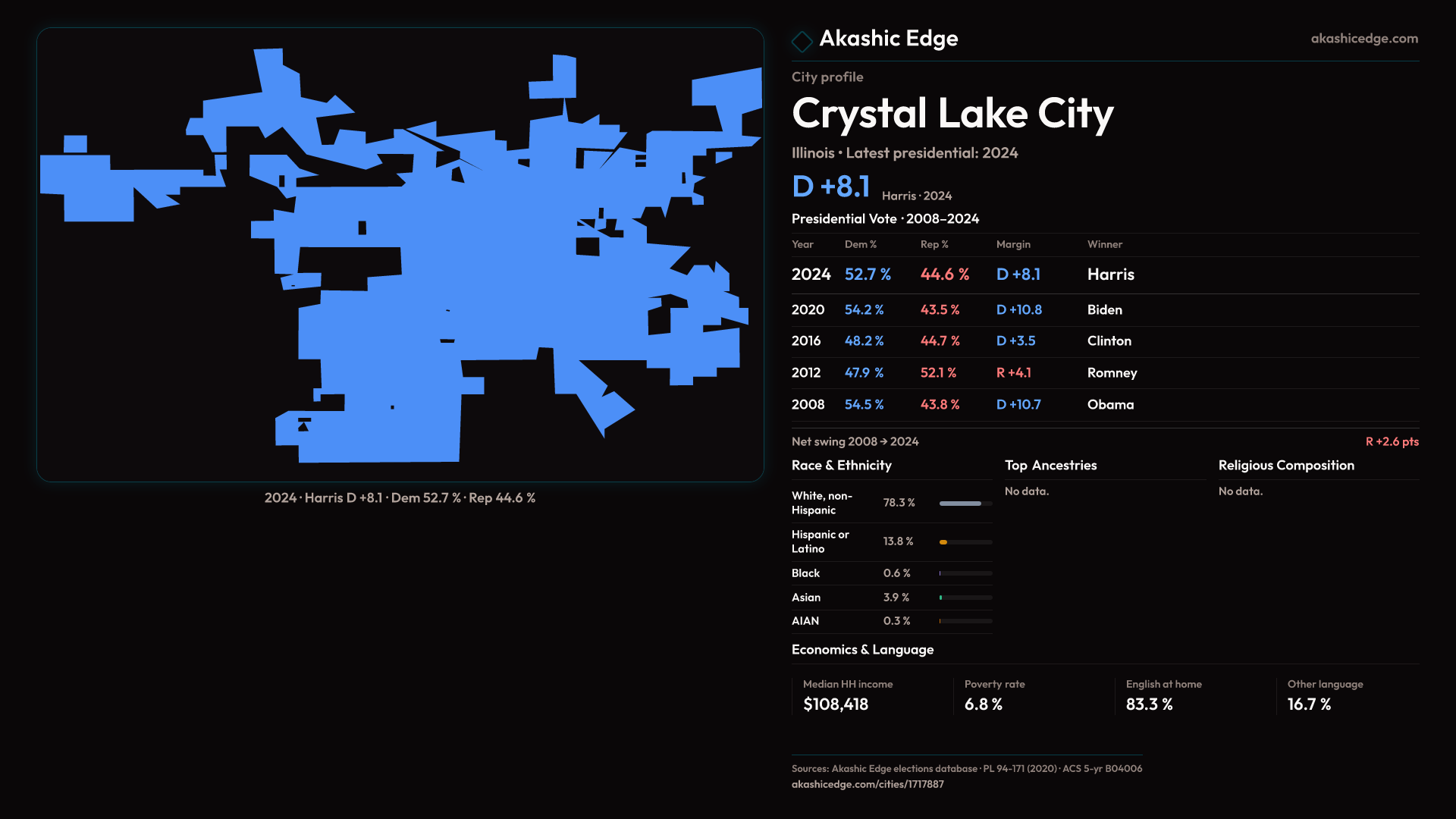This screenshot has height=819, width=1456.
Task: Click the Other language stat card
Action: click(1324, 695)
